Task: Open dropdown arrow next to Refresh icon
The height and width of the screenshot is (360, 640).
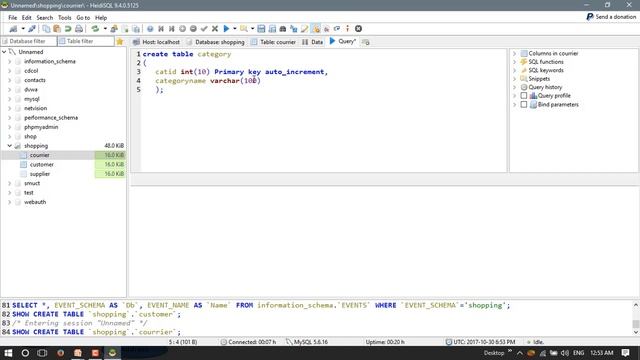Action: pos(105,29)
